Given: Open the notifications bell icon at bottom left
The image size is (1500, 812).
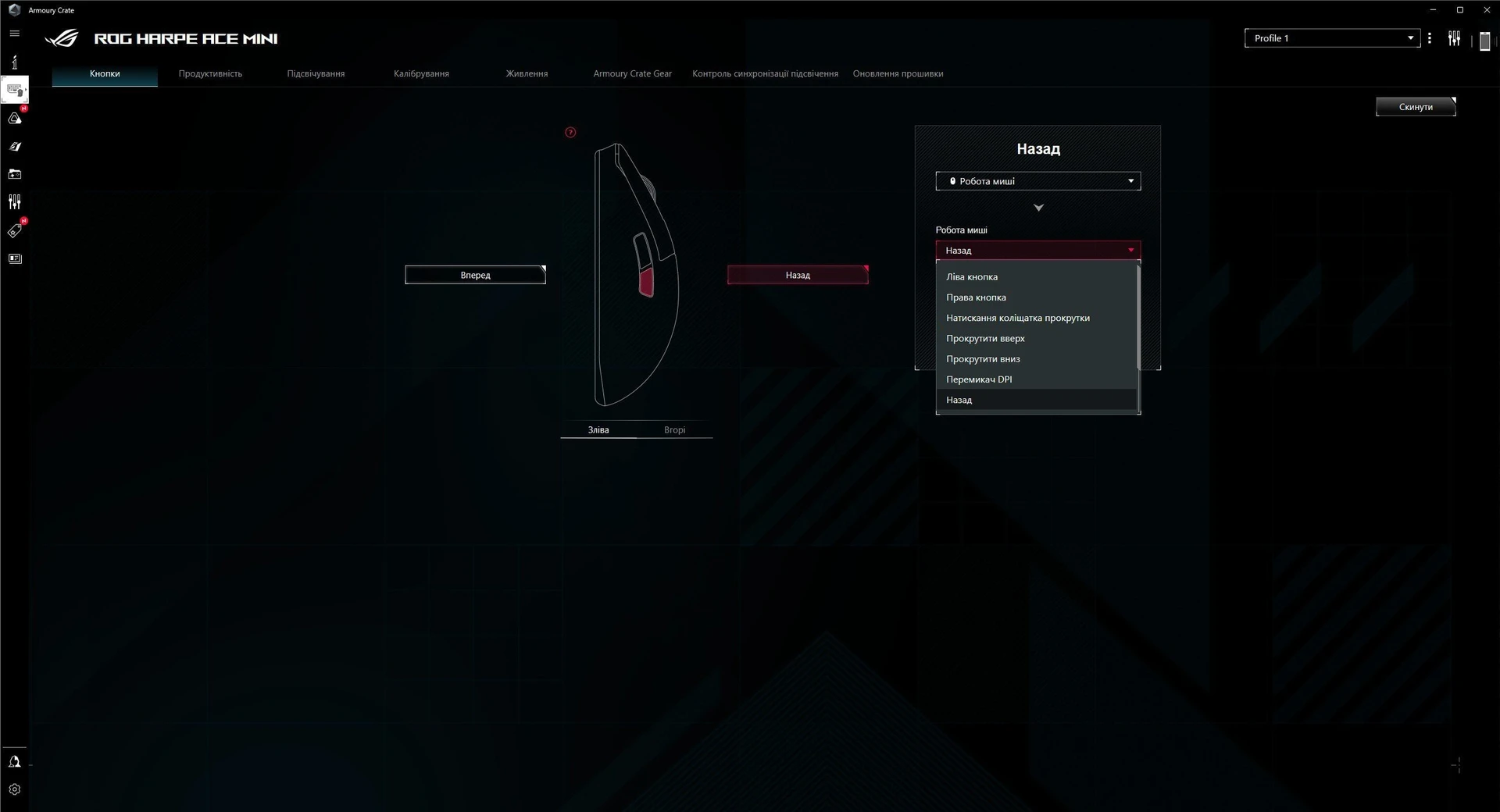Looking at the screenshot, I should pyautogui.click(x=14, y=762).
